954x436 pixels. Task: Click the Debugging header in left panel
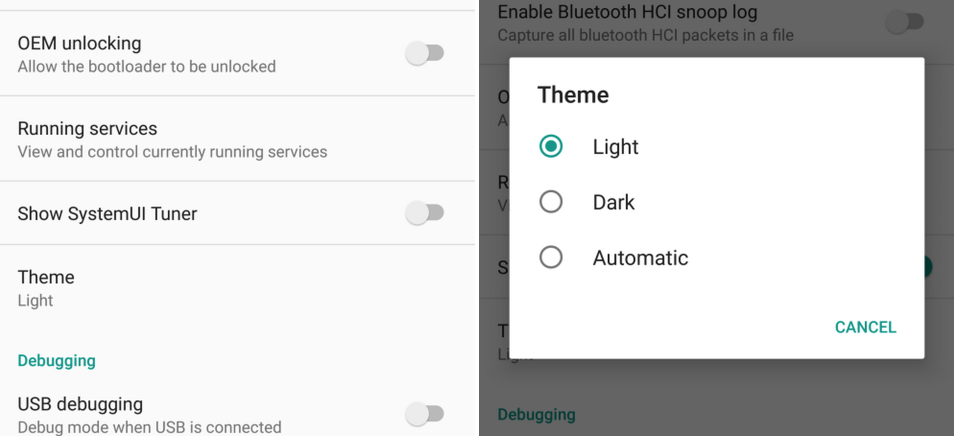click(x=56, y=360)
